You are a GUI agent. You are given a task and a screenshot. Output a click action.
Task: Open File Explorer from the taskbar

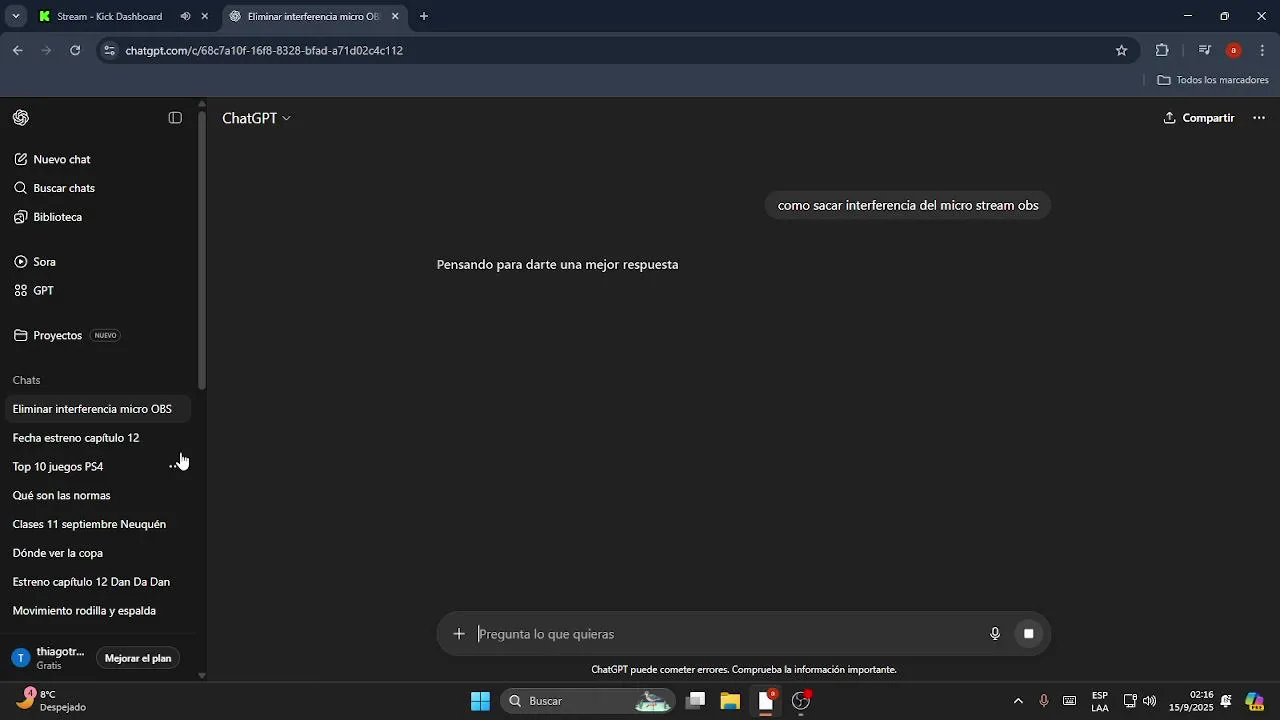point(730,701)
